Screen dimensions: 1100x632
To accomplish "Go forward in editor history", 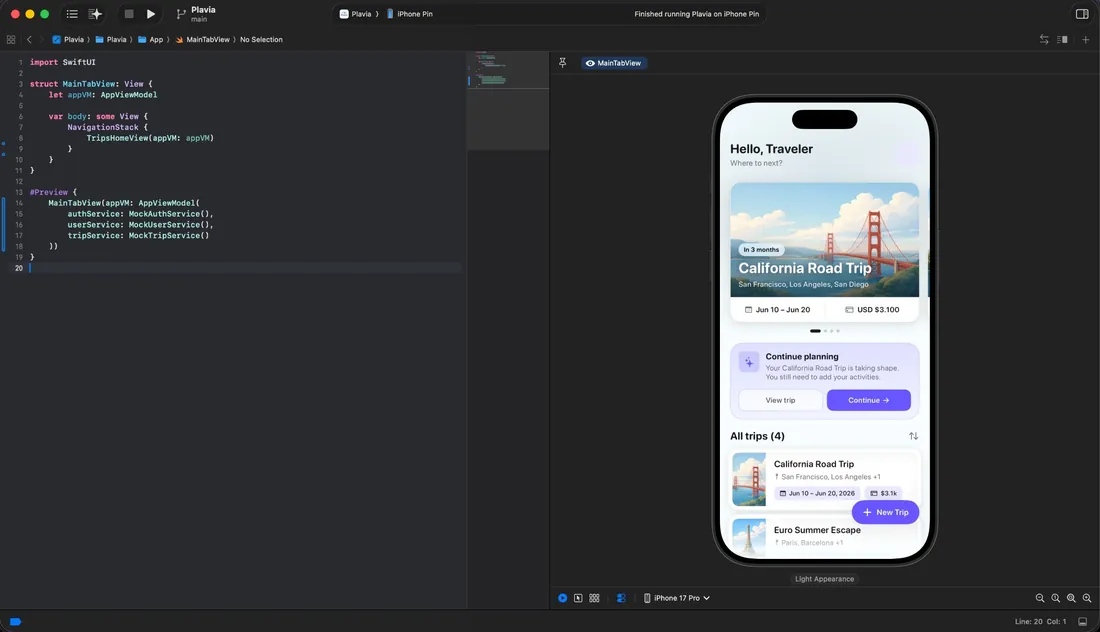I will [41, 40].
